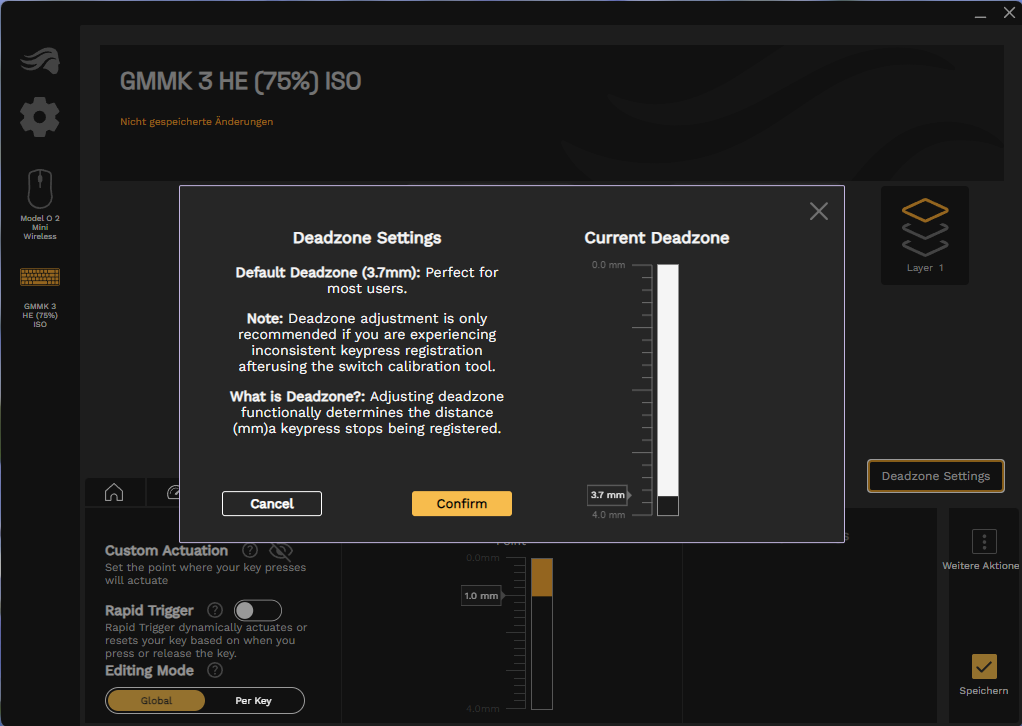Toggle the Custom Actuation eye visibility icon
Screen dimensions: 1022x726
tap(281, 551)
